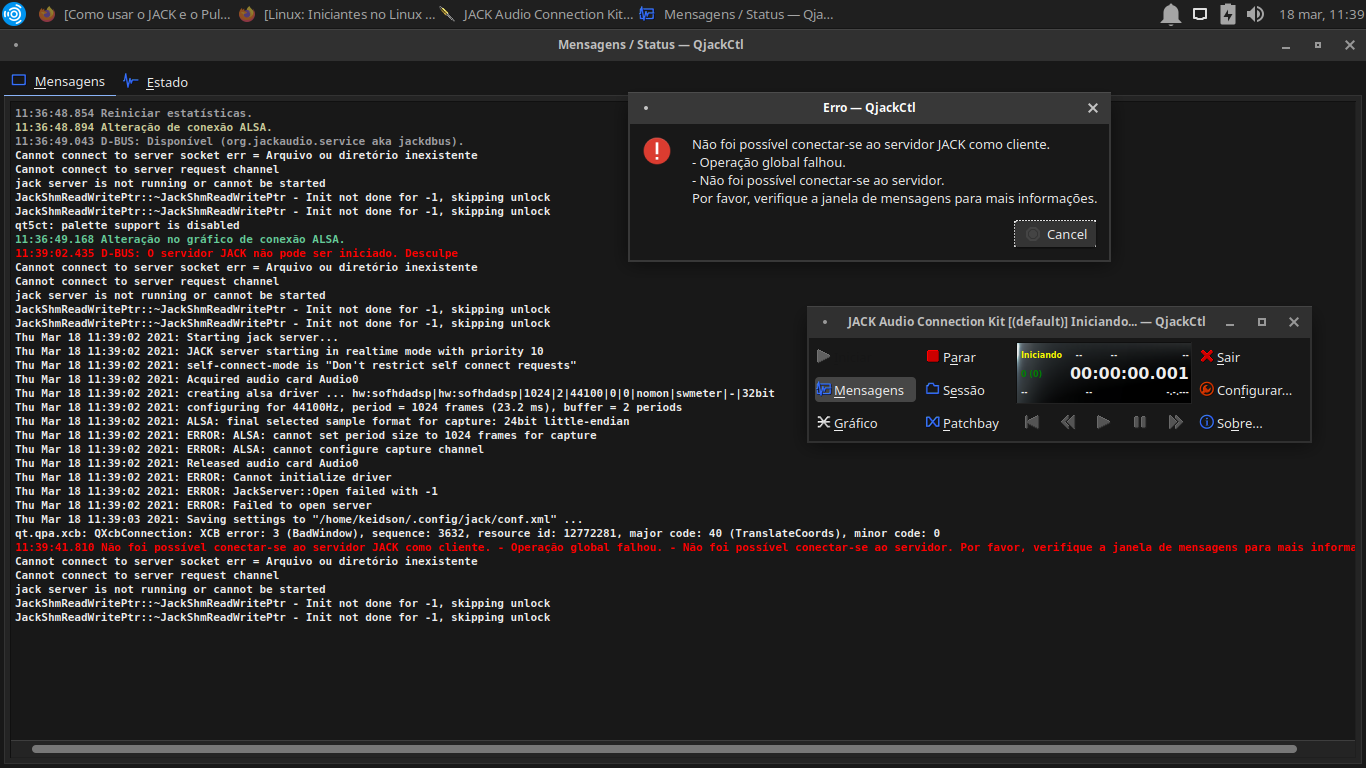This screenshot has height=768, width=1366.
Task: Switch to JACK Audio Connection Kit taskbar entry
Action: click(x=536, y=14)
